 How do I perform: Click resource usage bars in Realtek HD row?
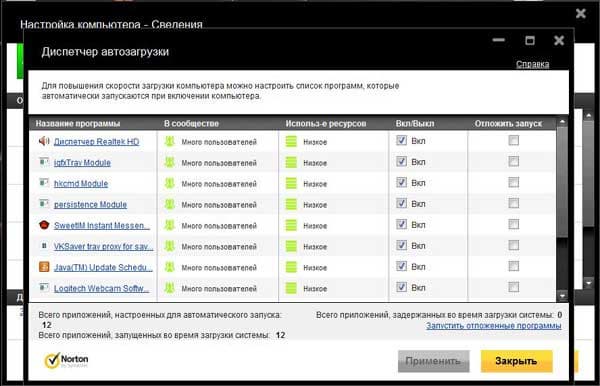(x=291, y=142)
